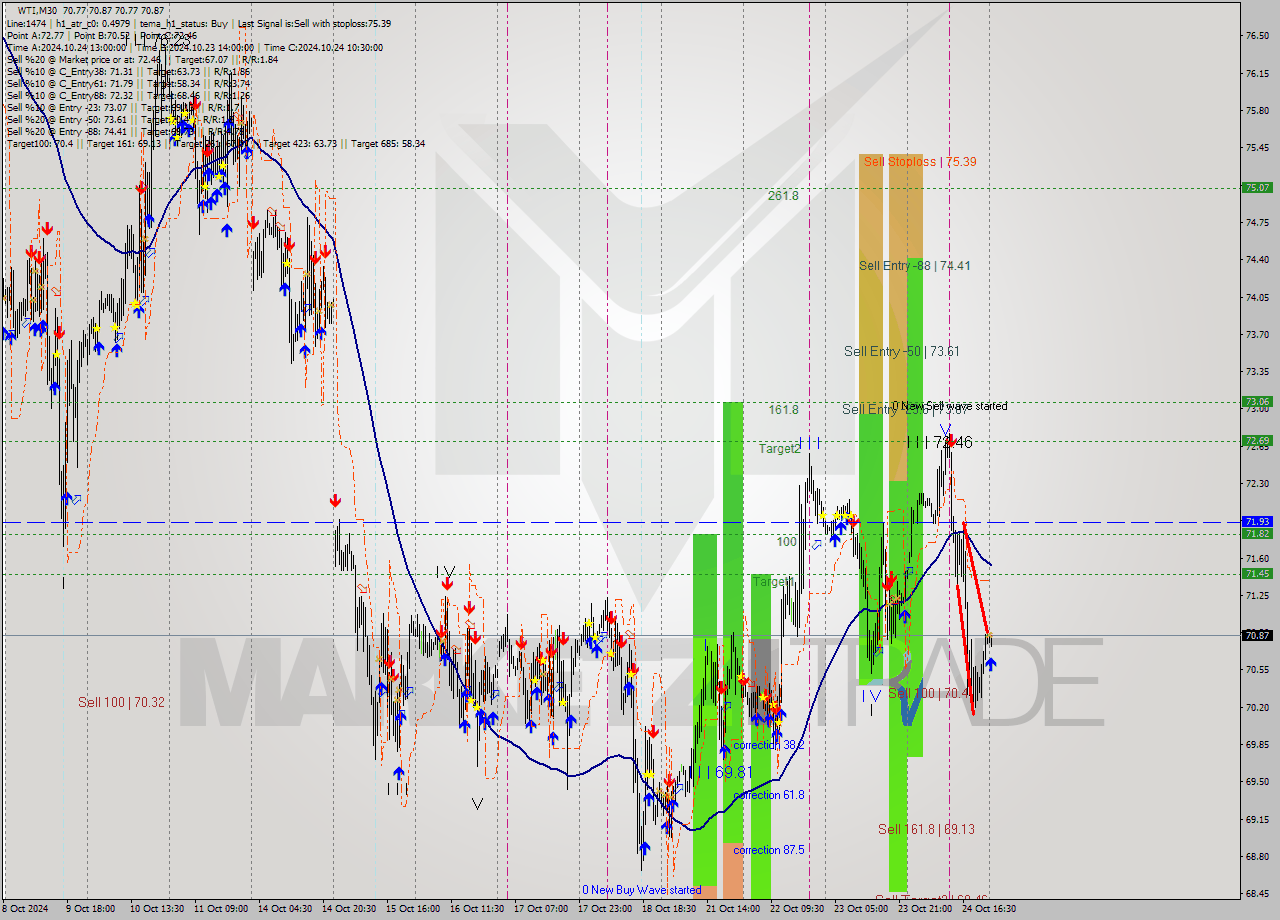
Task: Click the green 72.69 price tag
Action: point(1257,440)
